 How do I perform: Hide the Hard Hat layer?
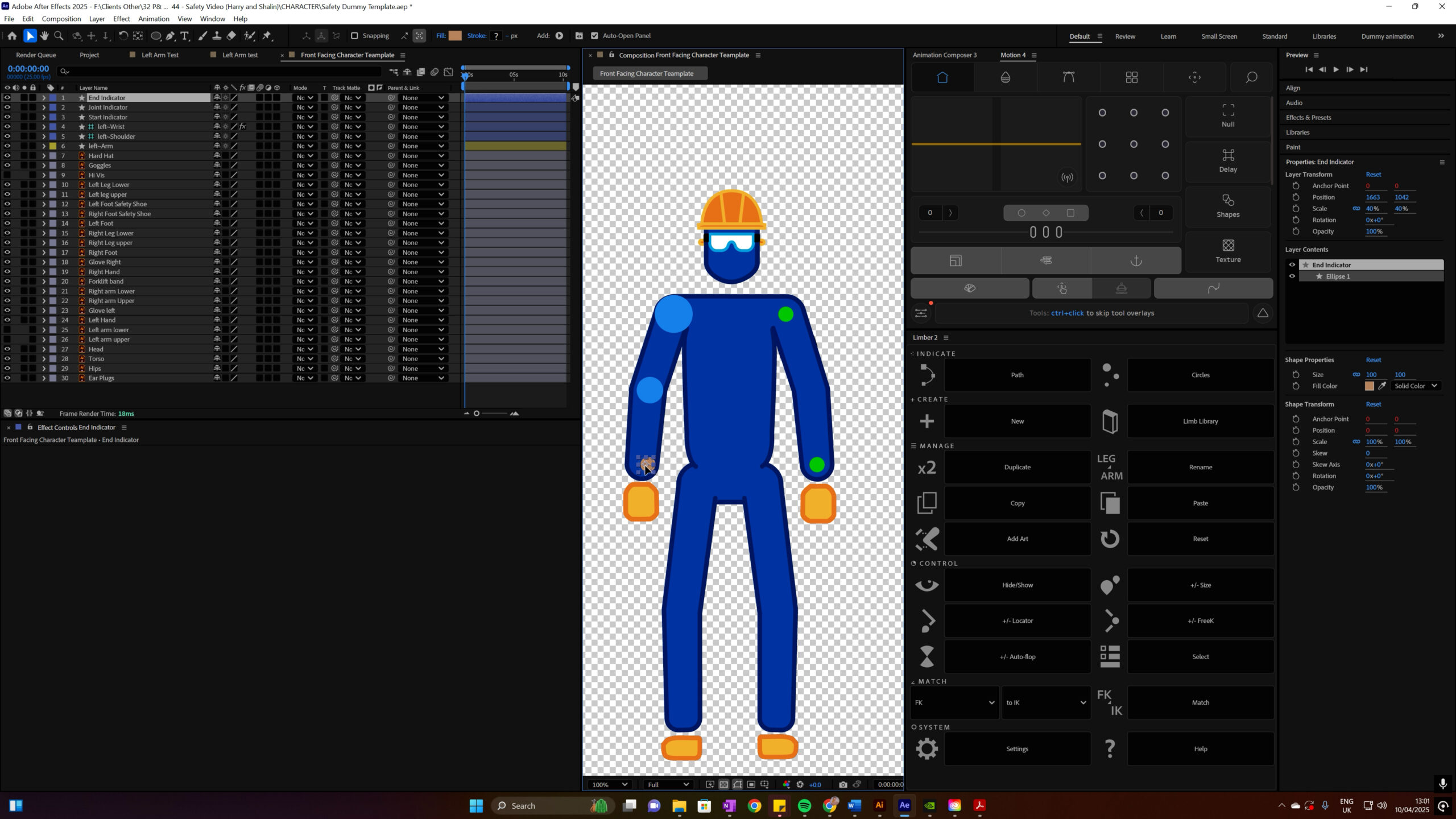point(7,156)
